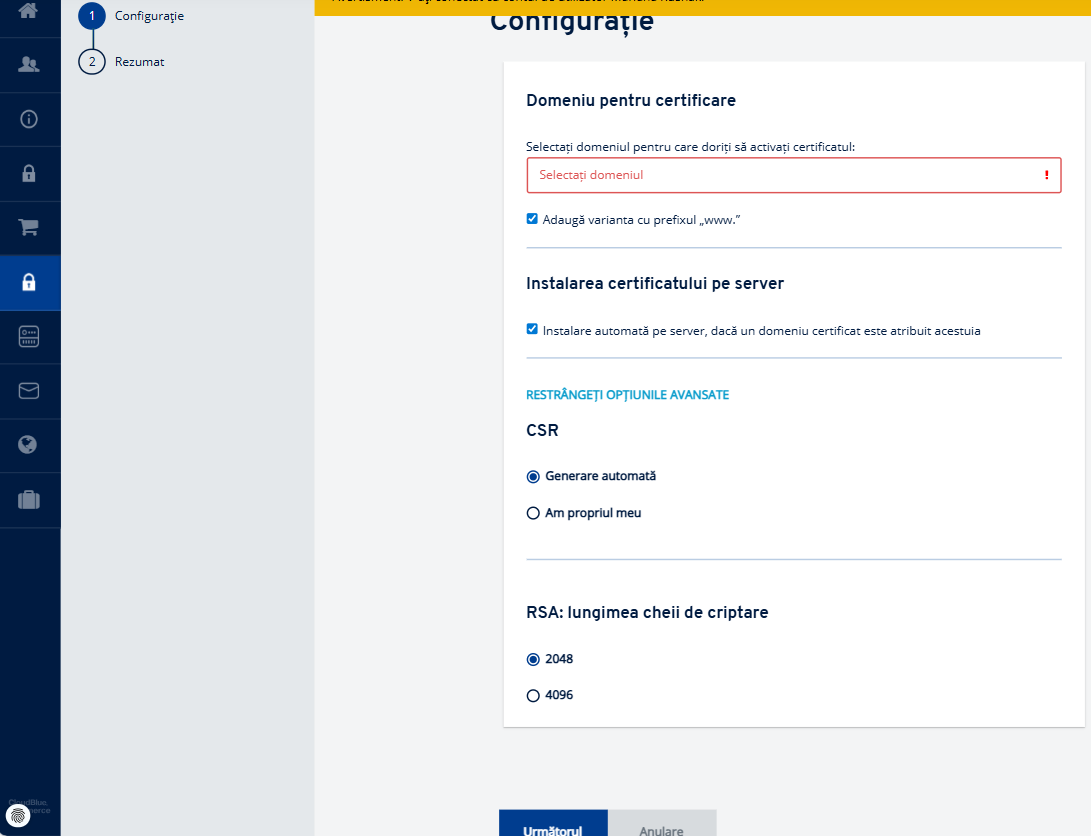
Task: Click the info circle sidebar icon
Action: click(29, 119)
